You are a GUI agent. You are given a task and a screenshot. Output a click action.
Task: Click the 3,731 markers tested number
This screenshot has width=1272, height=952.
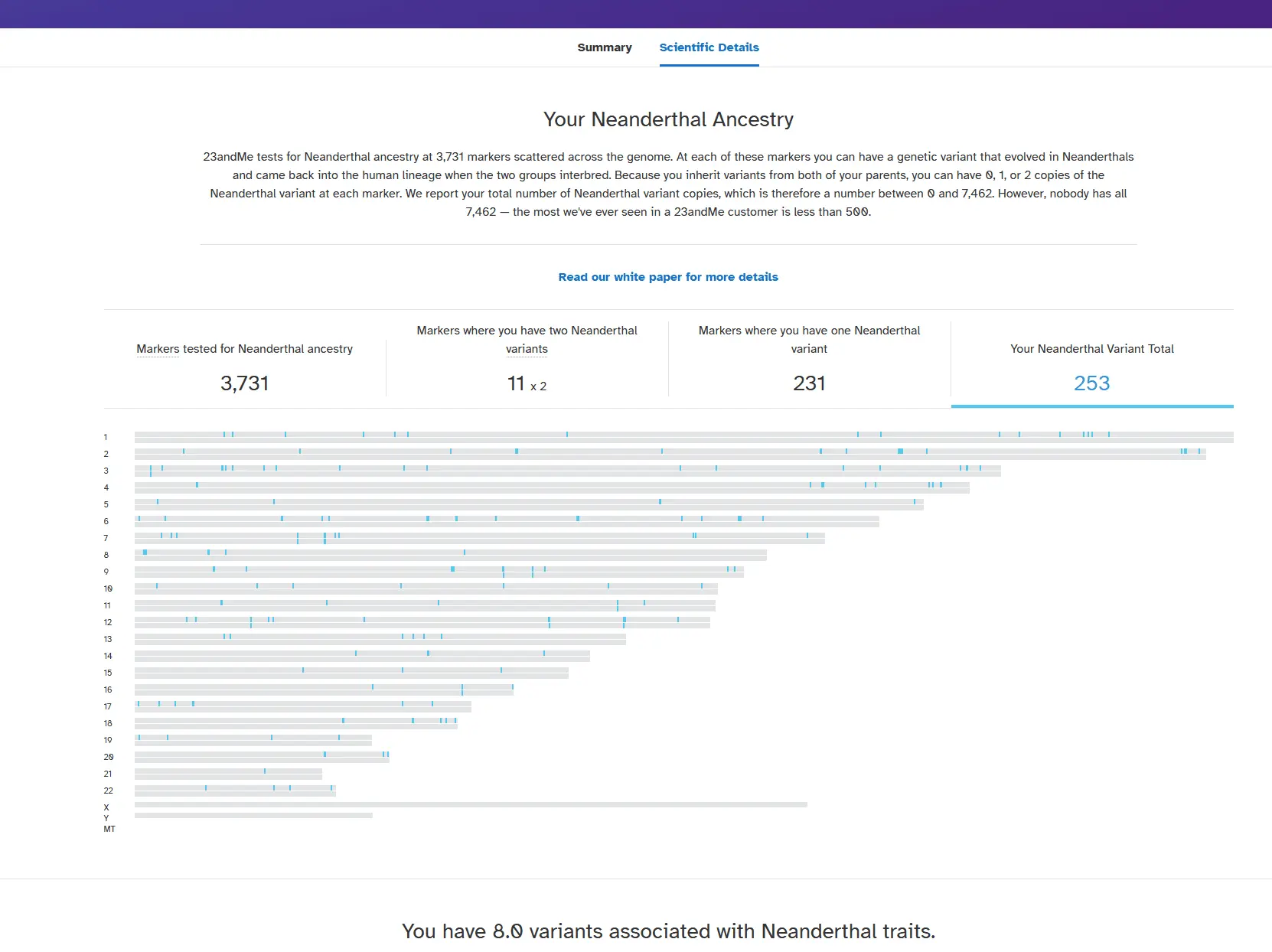click(245, 383)
